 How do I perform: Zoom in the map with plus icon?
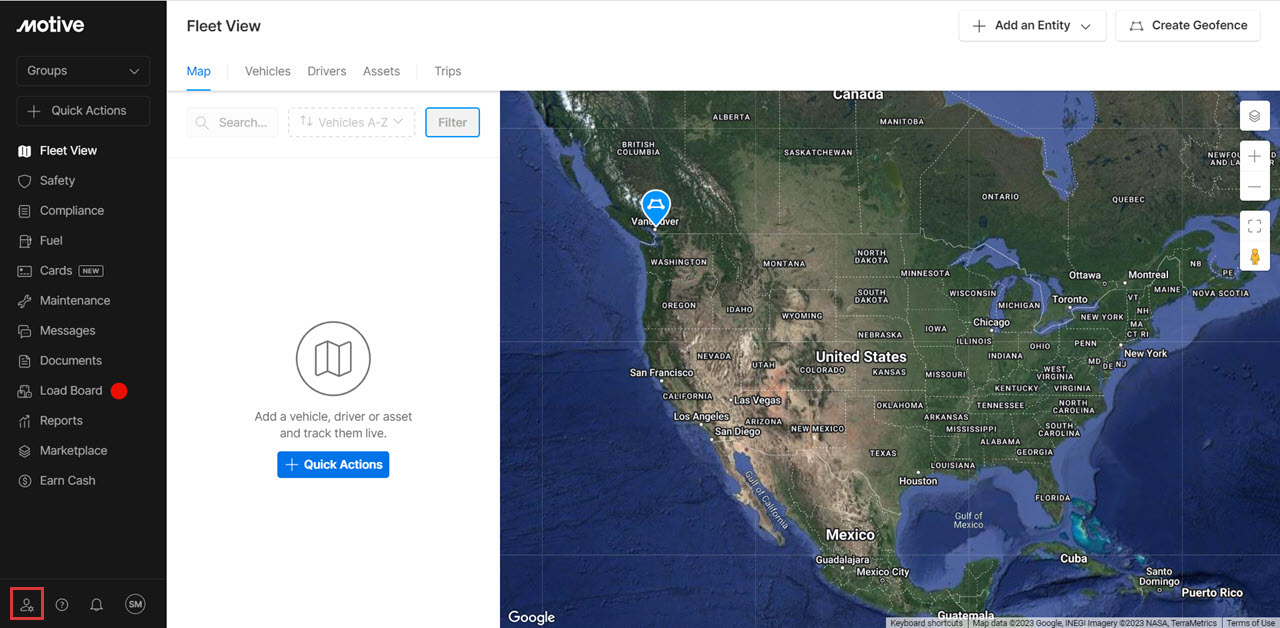[1255, 157]
